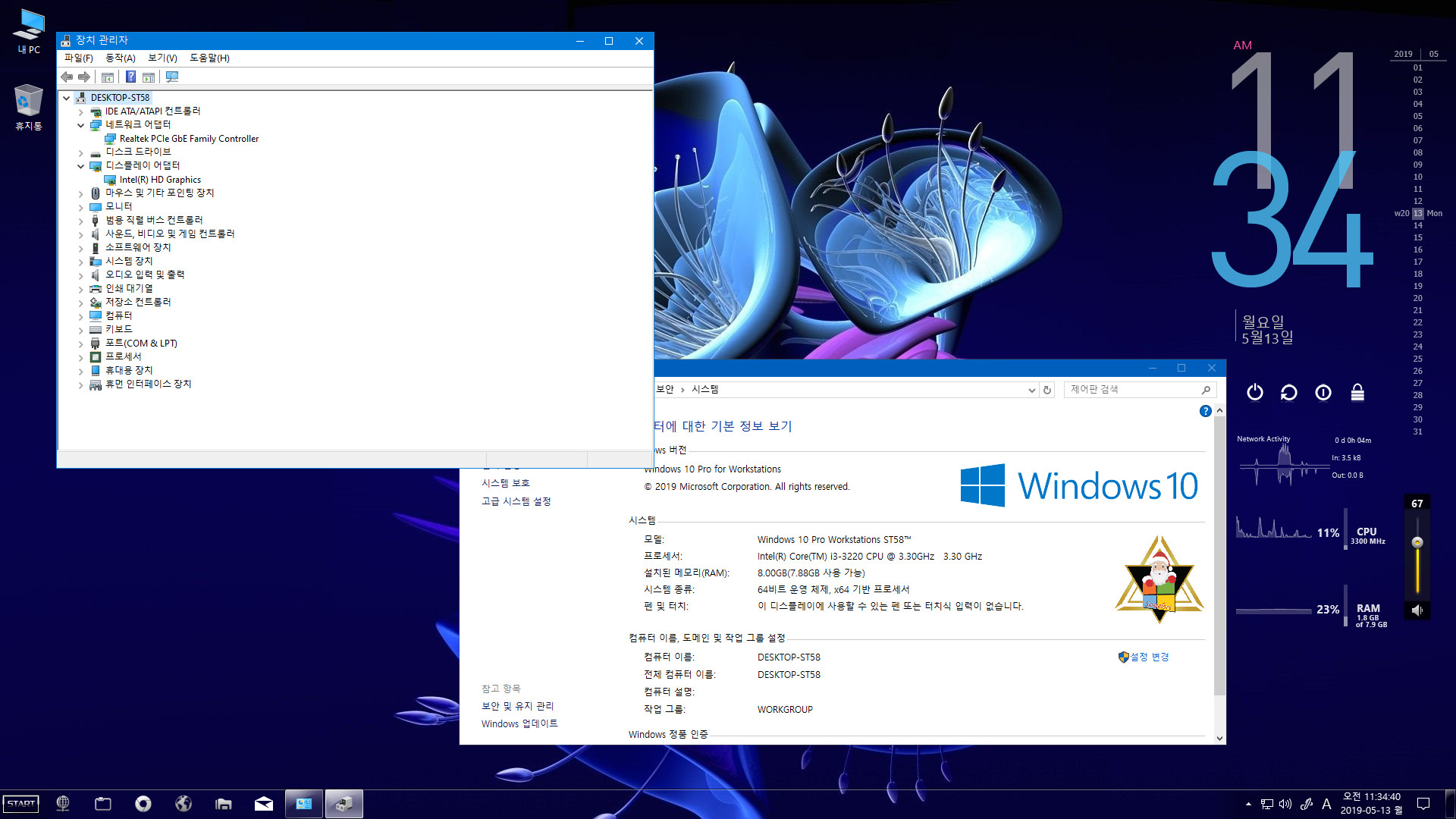Click the blue question-mark Help toolbar icon
This screenshot has height=819, width=1456.
130,77
